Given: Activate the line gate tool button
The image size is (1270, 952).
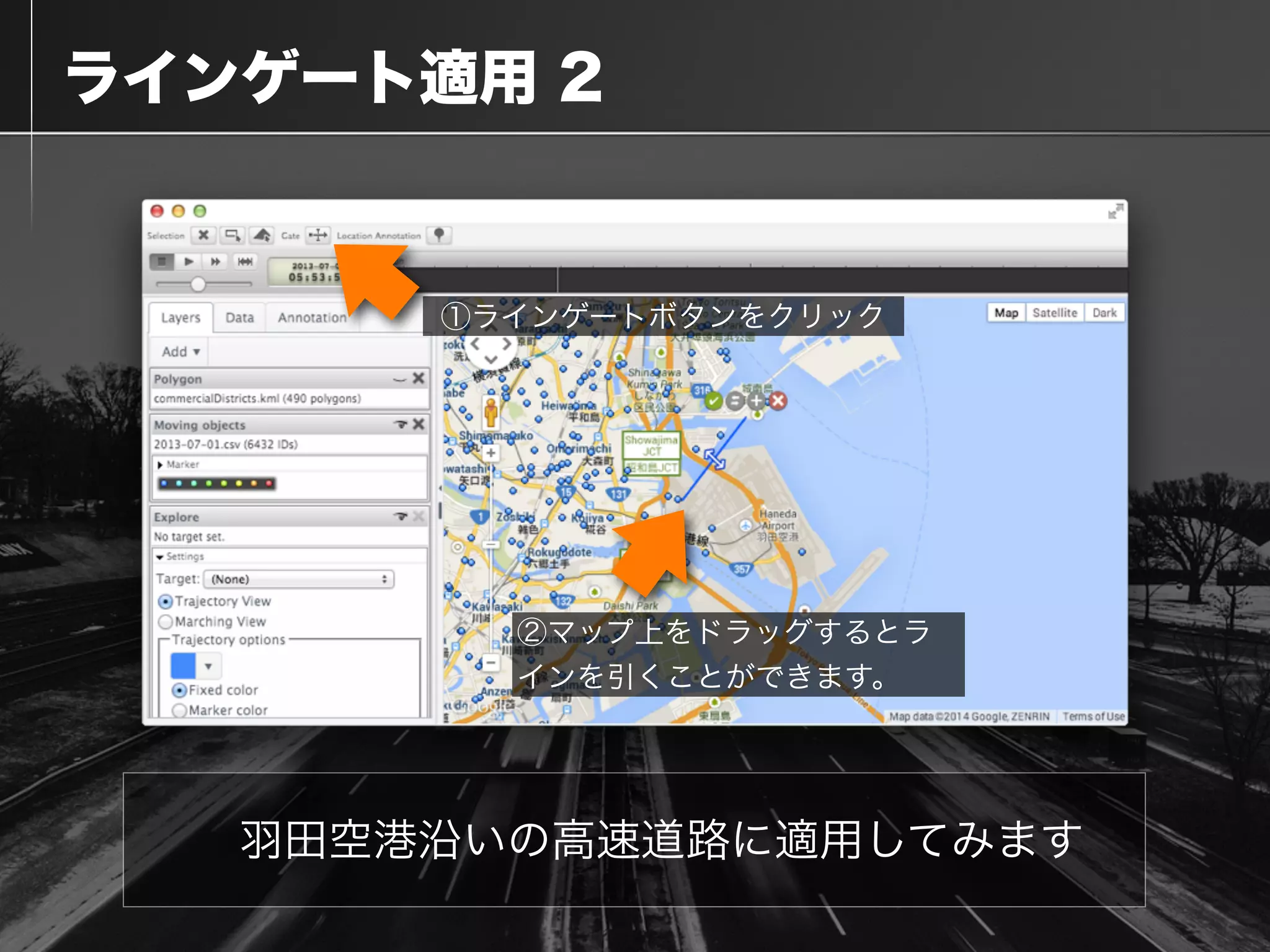Looking at the screenshot, I should pos(318,236).
